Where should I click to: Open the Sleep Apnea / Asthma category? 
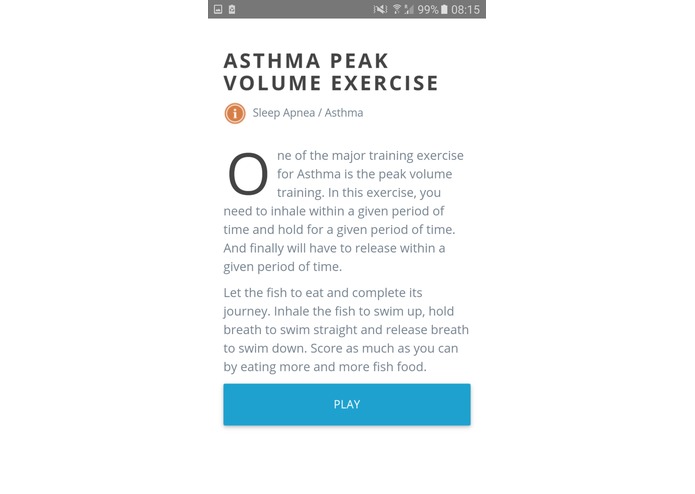click(x=308, y=113)
